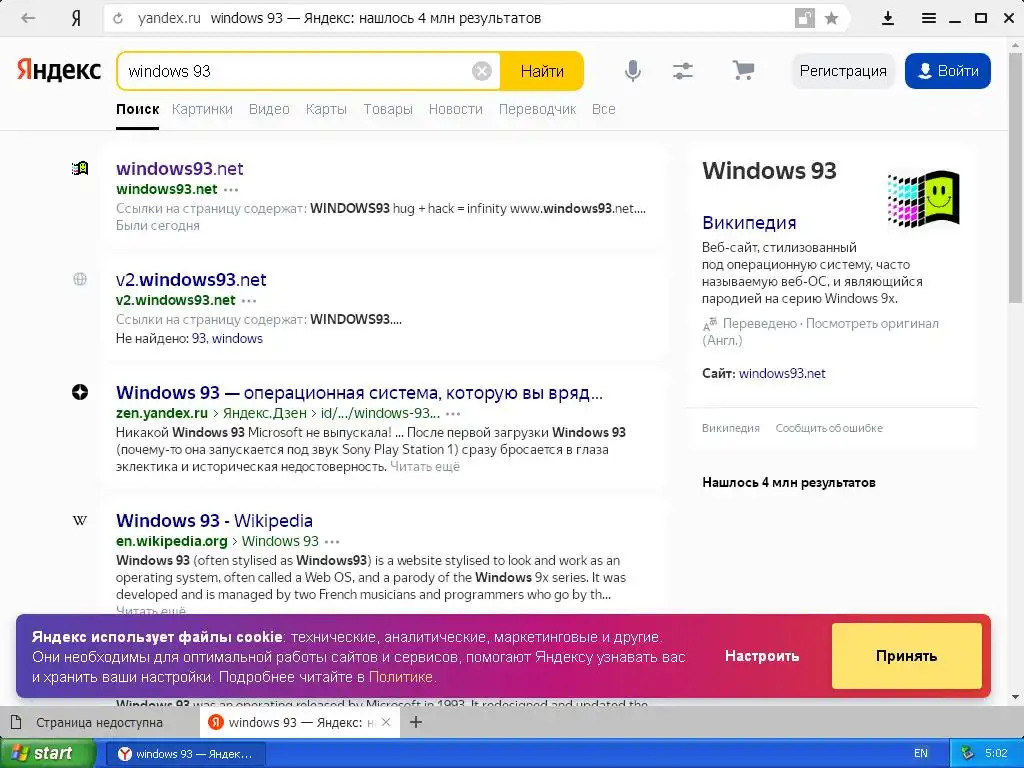Select the Поиск tab
The image size is (1024, 768).
coord(138,109)
